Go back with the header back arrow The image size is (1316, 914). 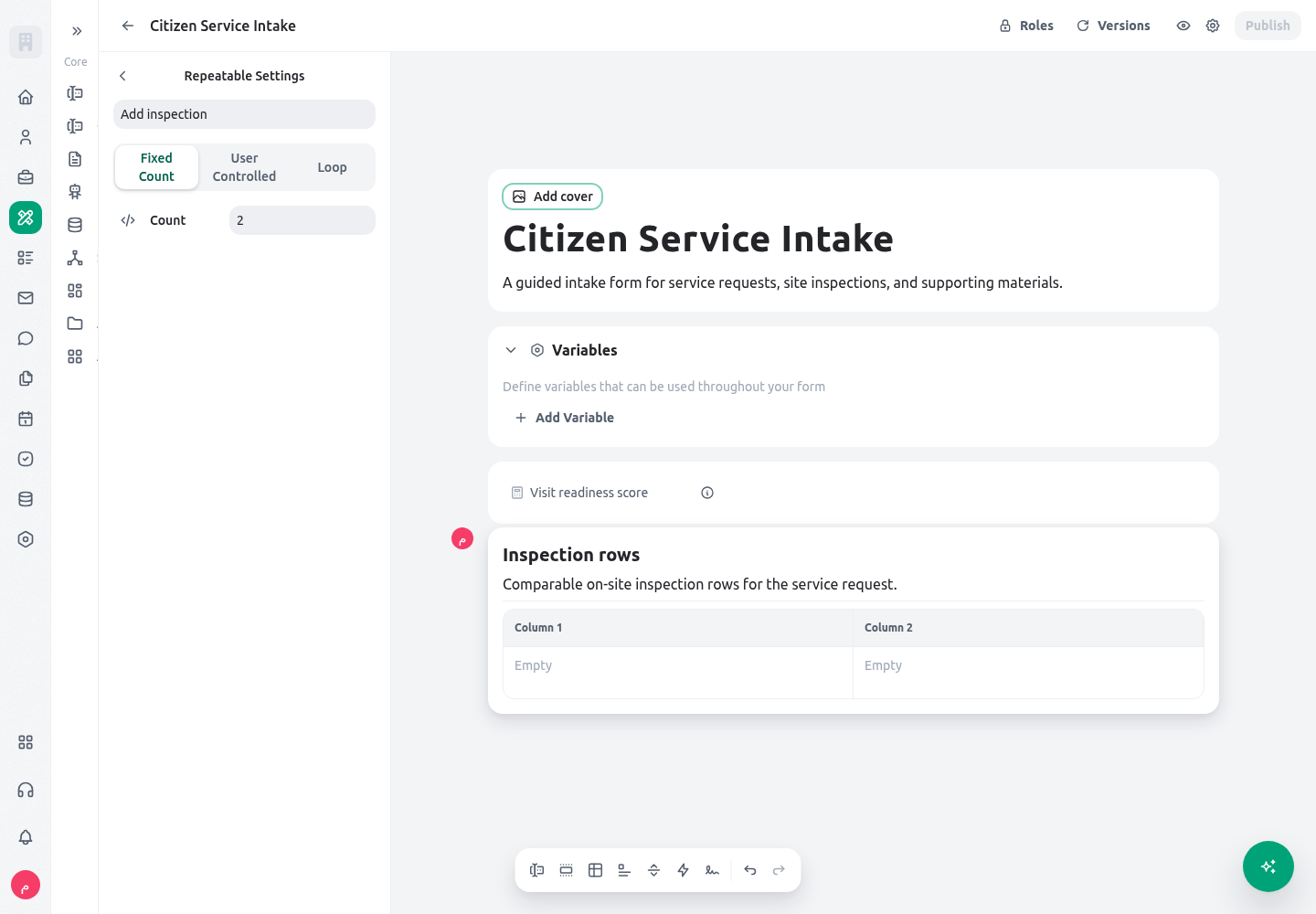point(128,26)
